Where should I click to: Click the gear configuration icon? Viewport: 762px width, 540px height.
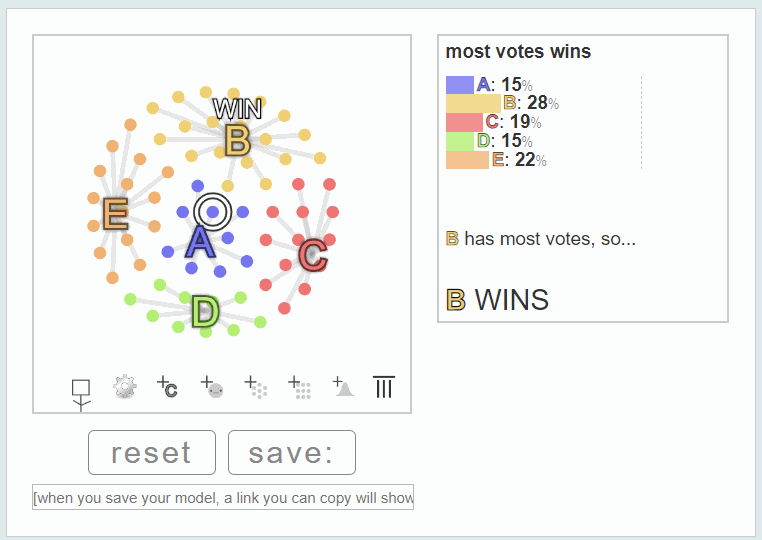[x=124, y=387]
